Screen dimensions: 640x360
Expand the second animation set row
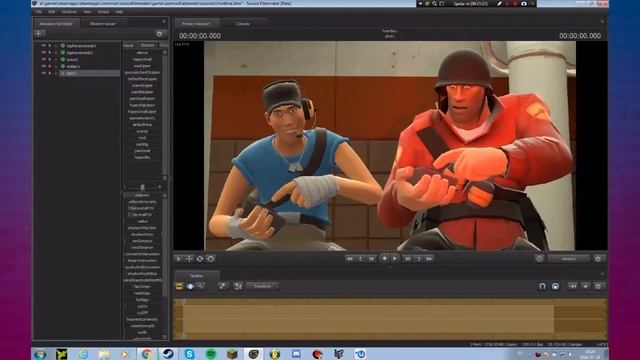[x=50, y=52]
